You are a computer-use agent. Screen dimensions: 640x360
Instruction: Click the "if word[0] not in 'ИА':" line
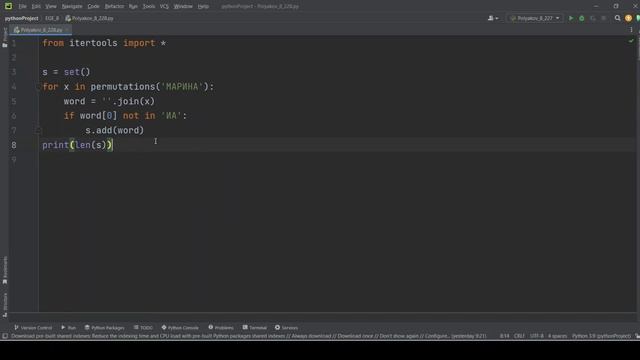(x=125, y=116)
